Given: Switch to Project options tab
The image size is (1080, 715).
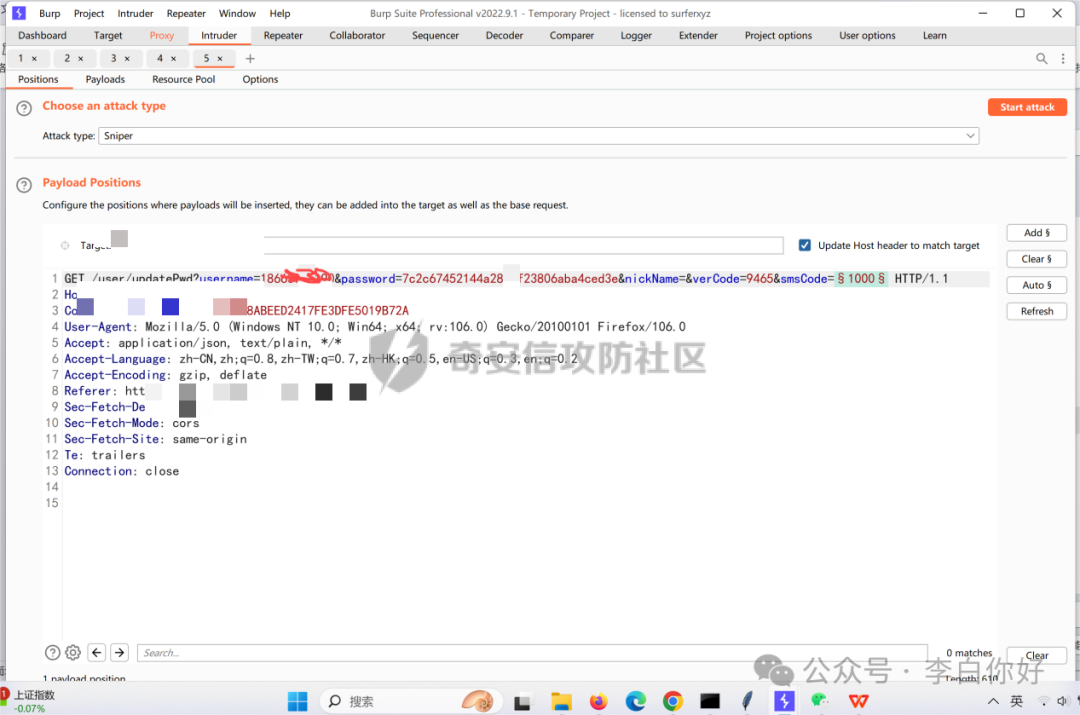Looking at the screenshot, I should (x=778, y=35).
